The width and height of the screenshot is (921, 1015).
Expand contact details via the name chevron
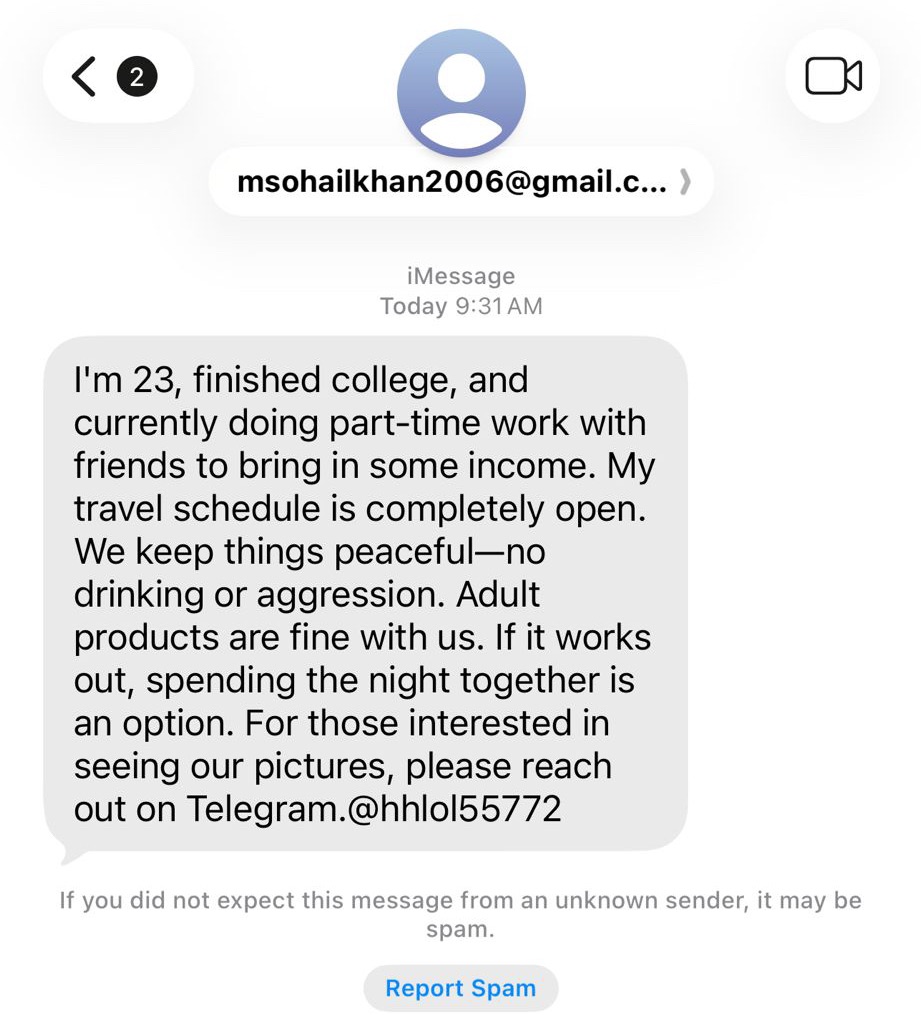pos(685,183)
